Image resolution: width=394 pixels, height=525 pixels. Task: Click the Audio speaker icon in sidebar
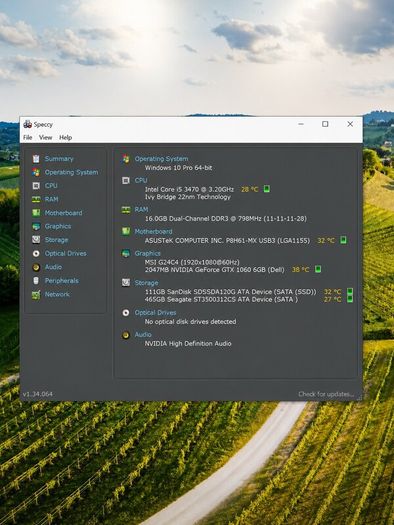pyautogui.click(x=36, y=267)
